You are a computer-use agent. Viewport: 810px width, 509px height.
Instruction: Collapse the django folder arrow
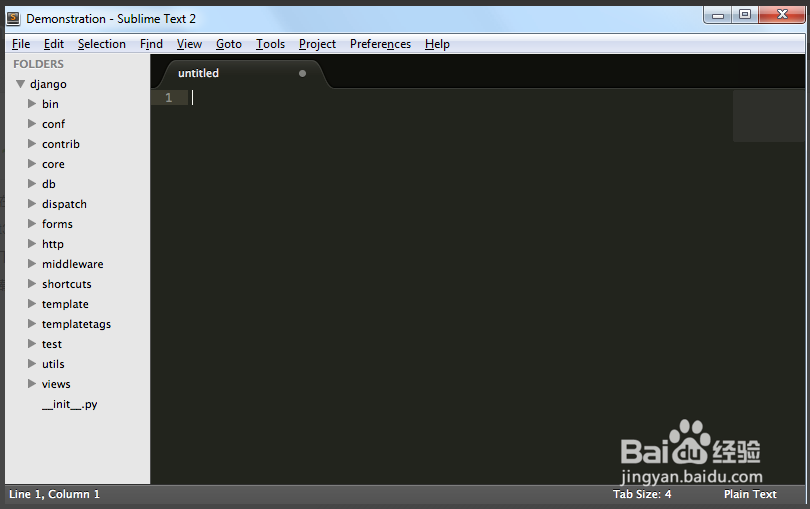[20, 84]
